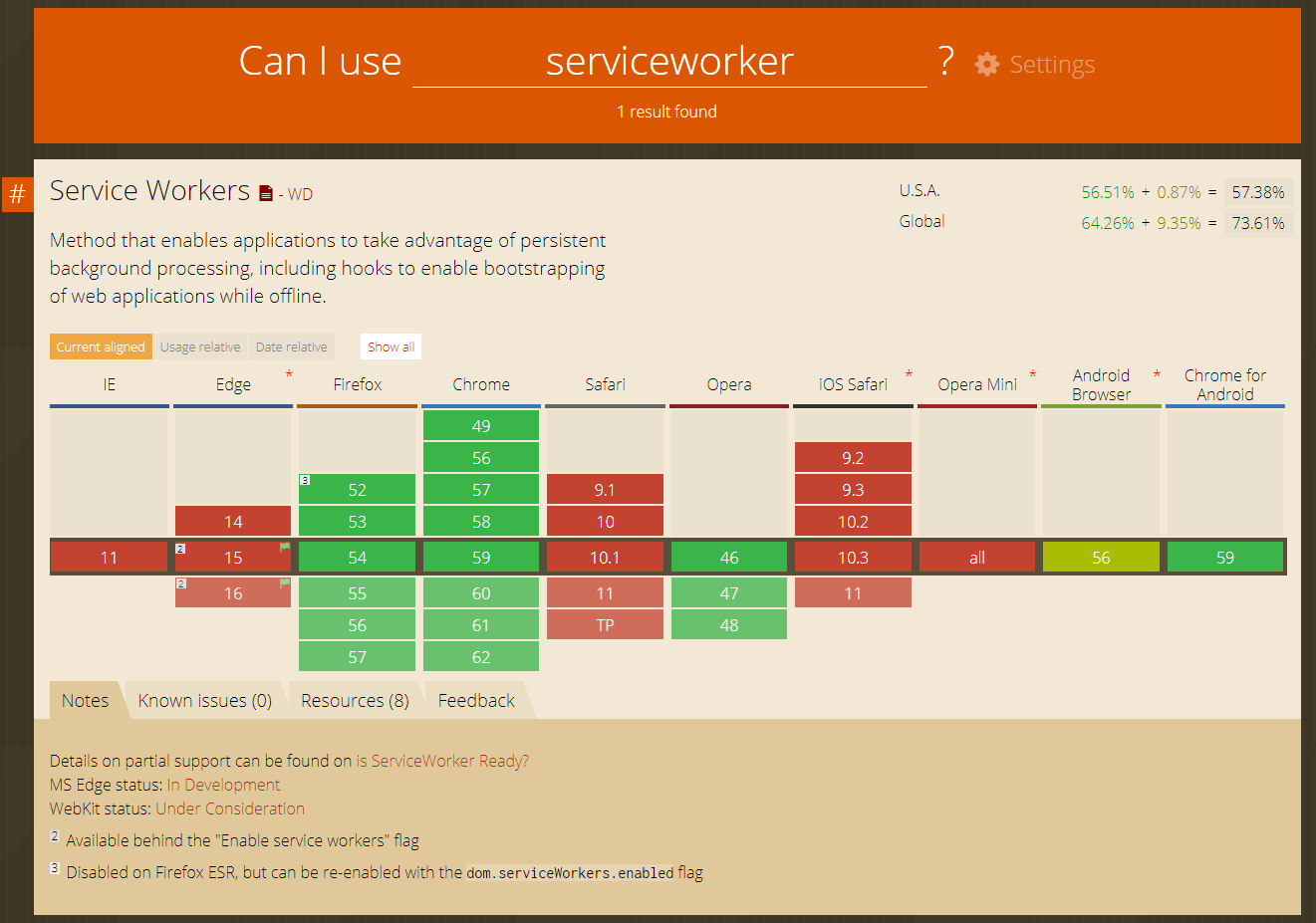
Task: Click the asterisk next to Opera Mini
Action: (1033, 375)
